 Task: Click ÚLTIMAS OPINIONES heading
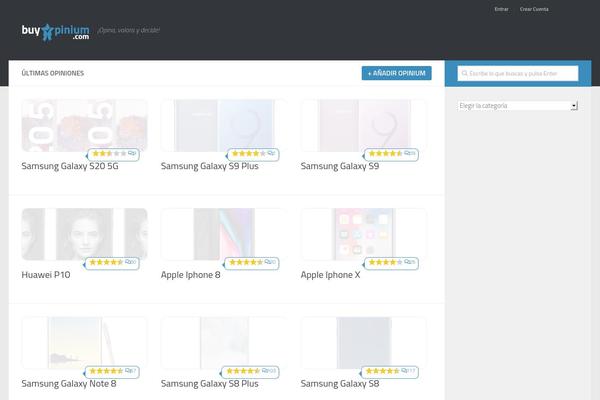point(53,73)
